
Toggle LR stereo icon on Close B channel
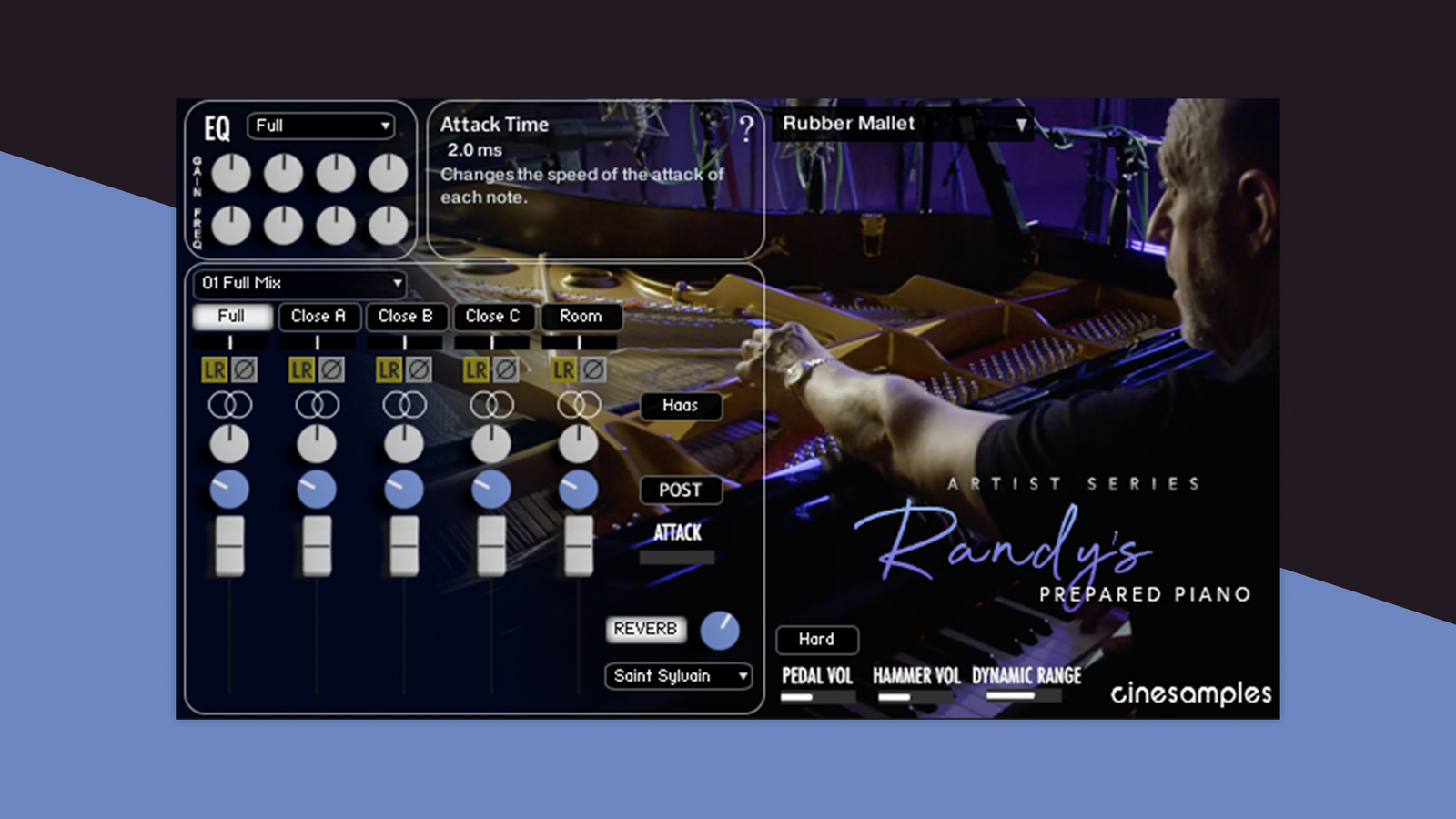389,369
